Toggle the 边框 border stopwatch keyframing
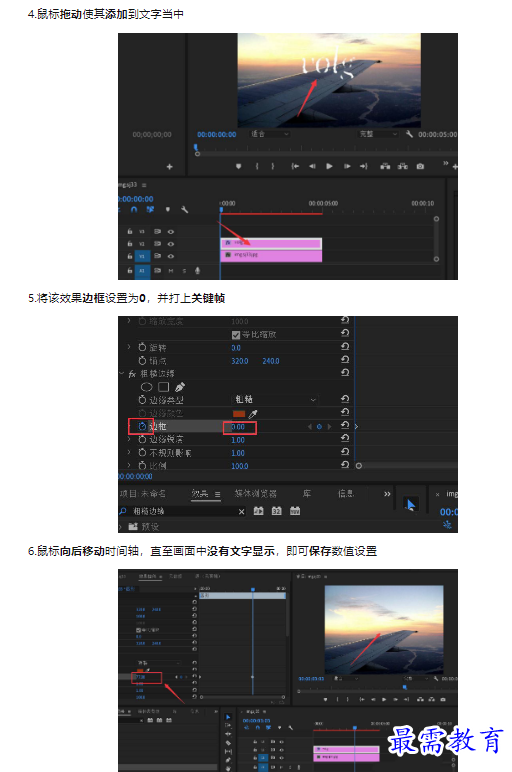The image size is (512, 772). pyautogui.click(x=142, y=426)
